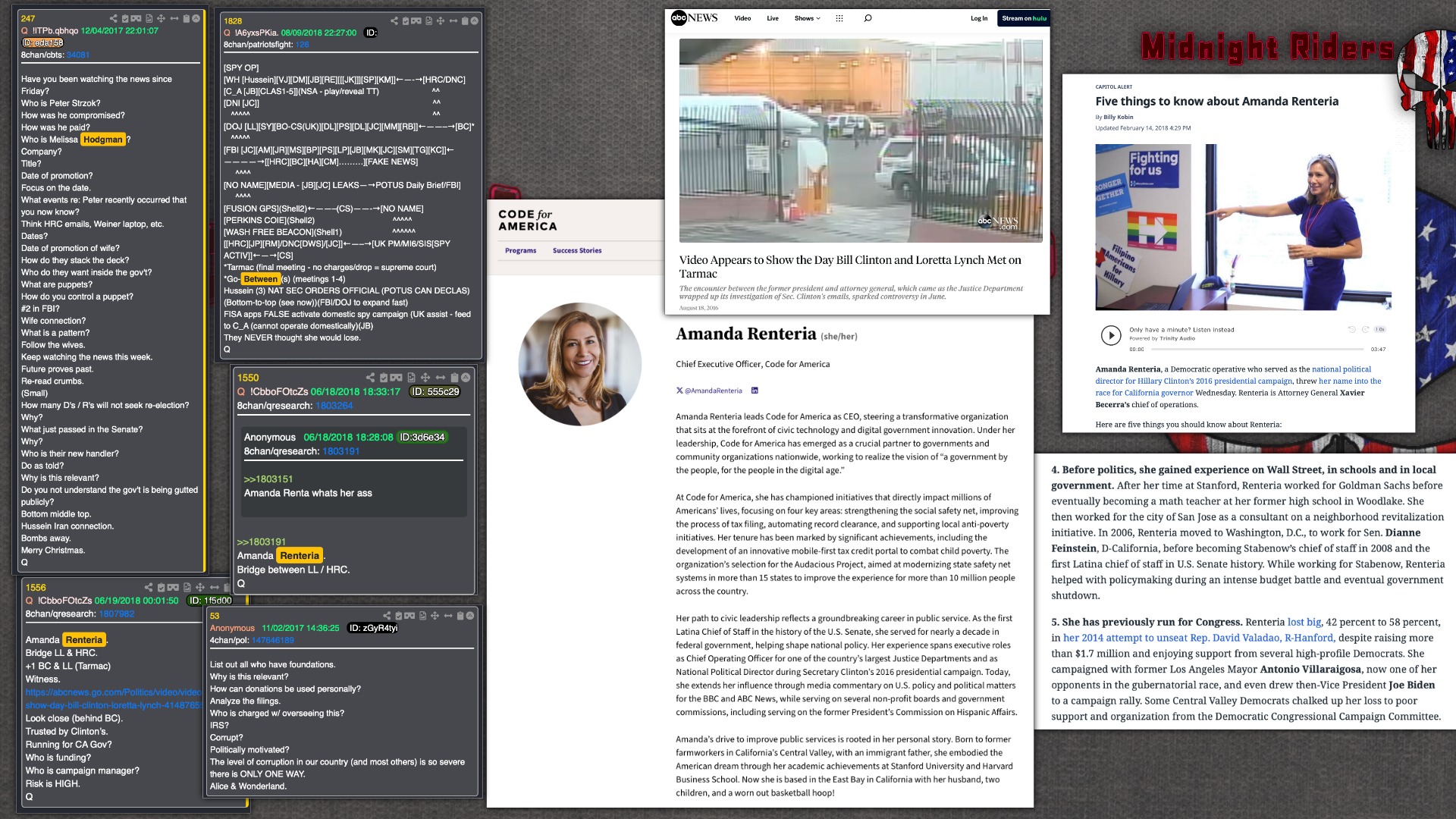1456x819 pixels.
Task: Click the clipboard-check icon on post 1550
Action: 384,378
